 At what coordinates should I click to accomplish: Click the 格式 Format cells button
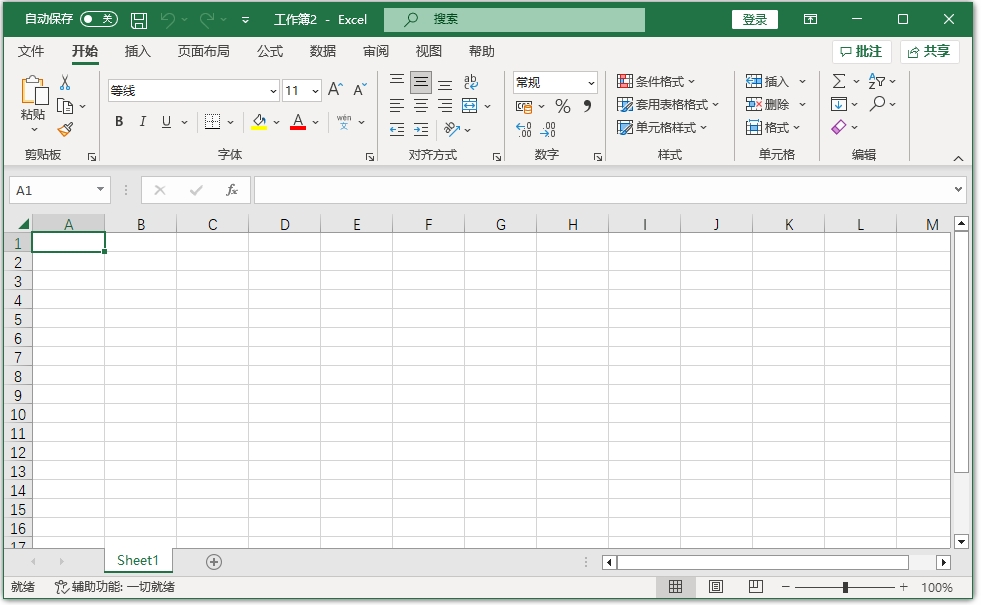(774, 128)
